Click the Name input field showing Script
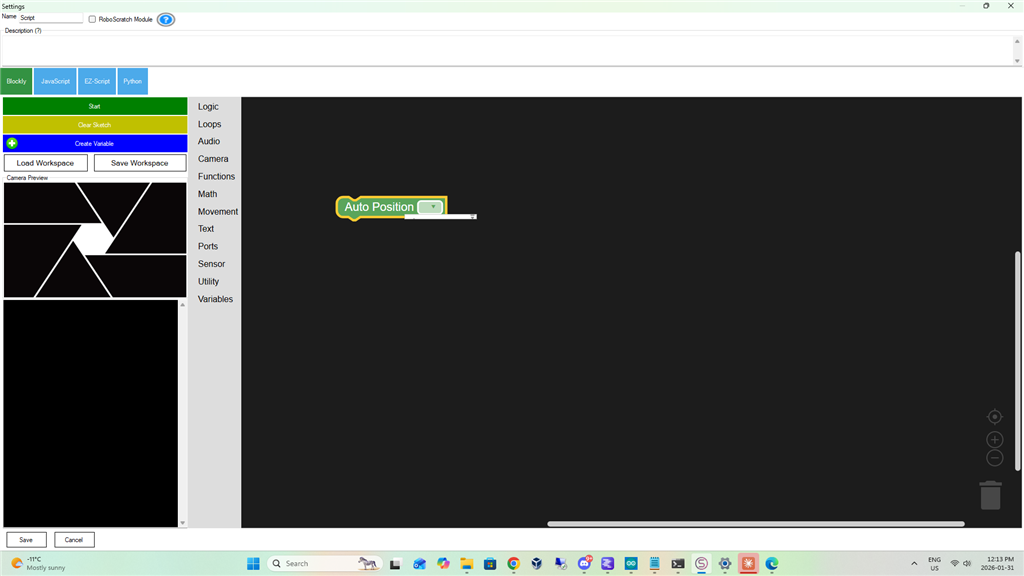Viewport: 1024px width, 576px height. (50, 16)
